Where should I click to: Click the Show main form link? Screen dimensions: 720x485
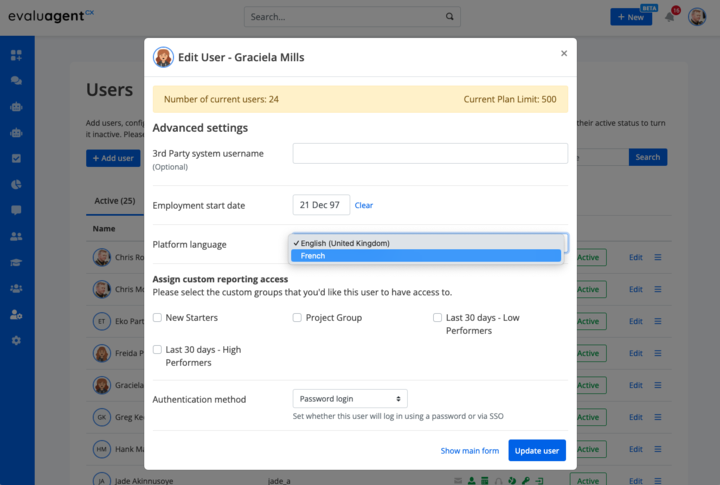[469, 451]
